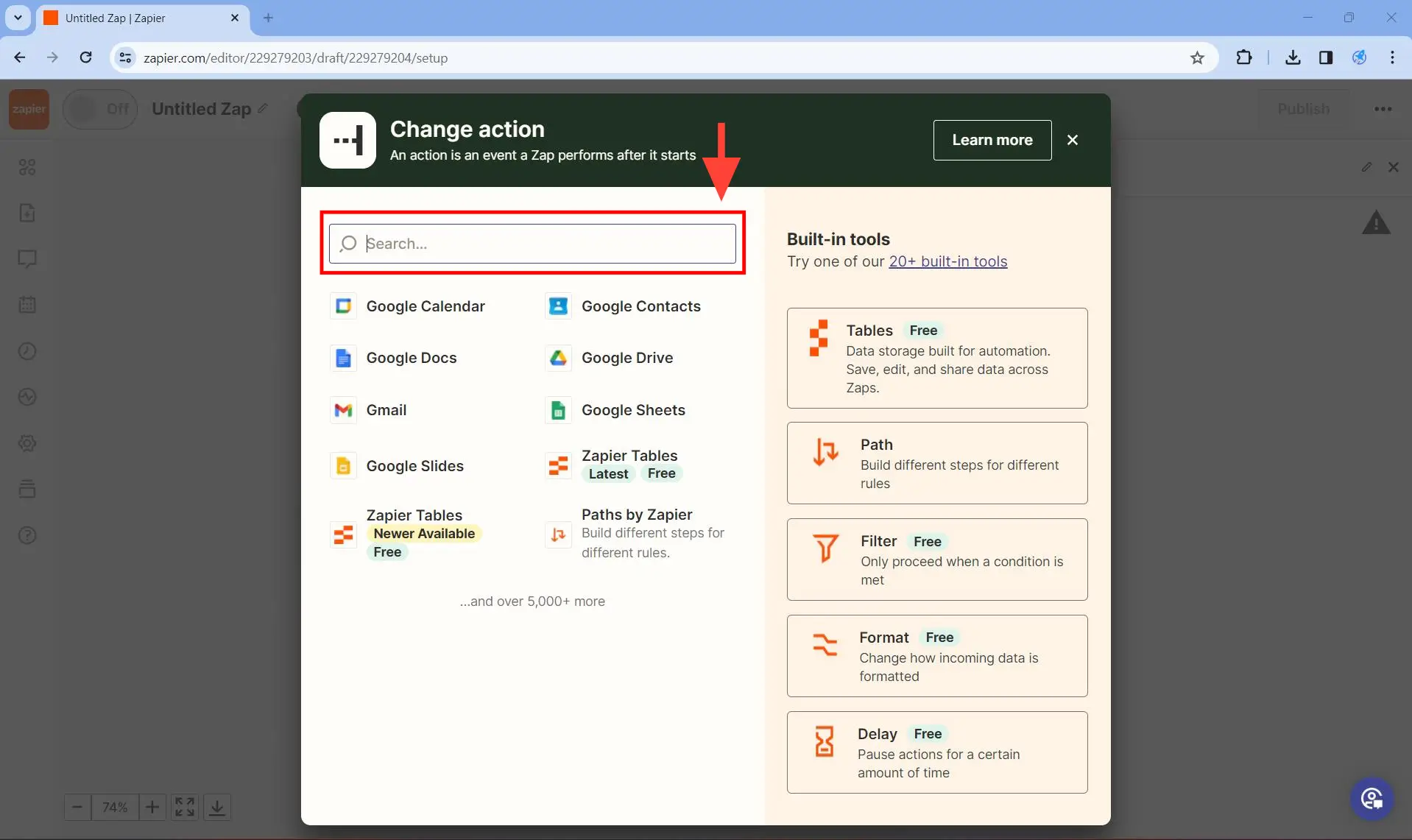Open the comments sidebar icon
1412x840 pixels.
27,259
